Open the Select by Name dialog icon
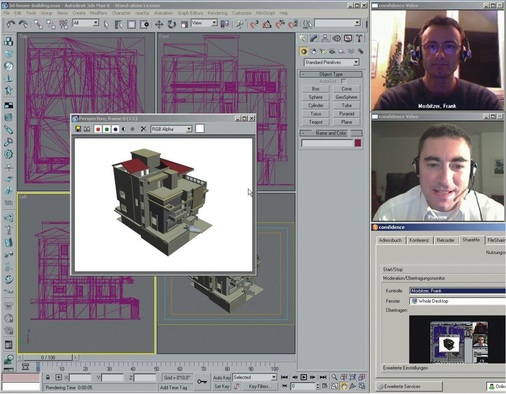The image size is (506, 394). (x=119, y=24)
